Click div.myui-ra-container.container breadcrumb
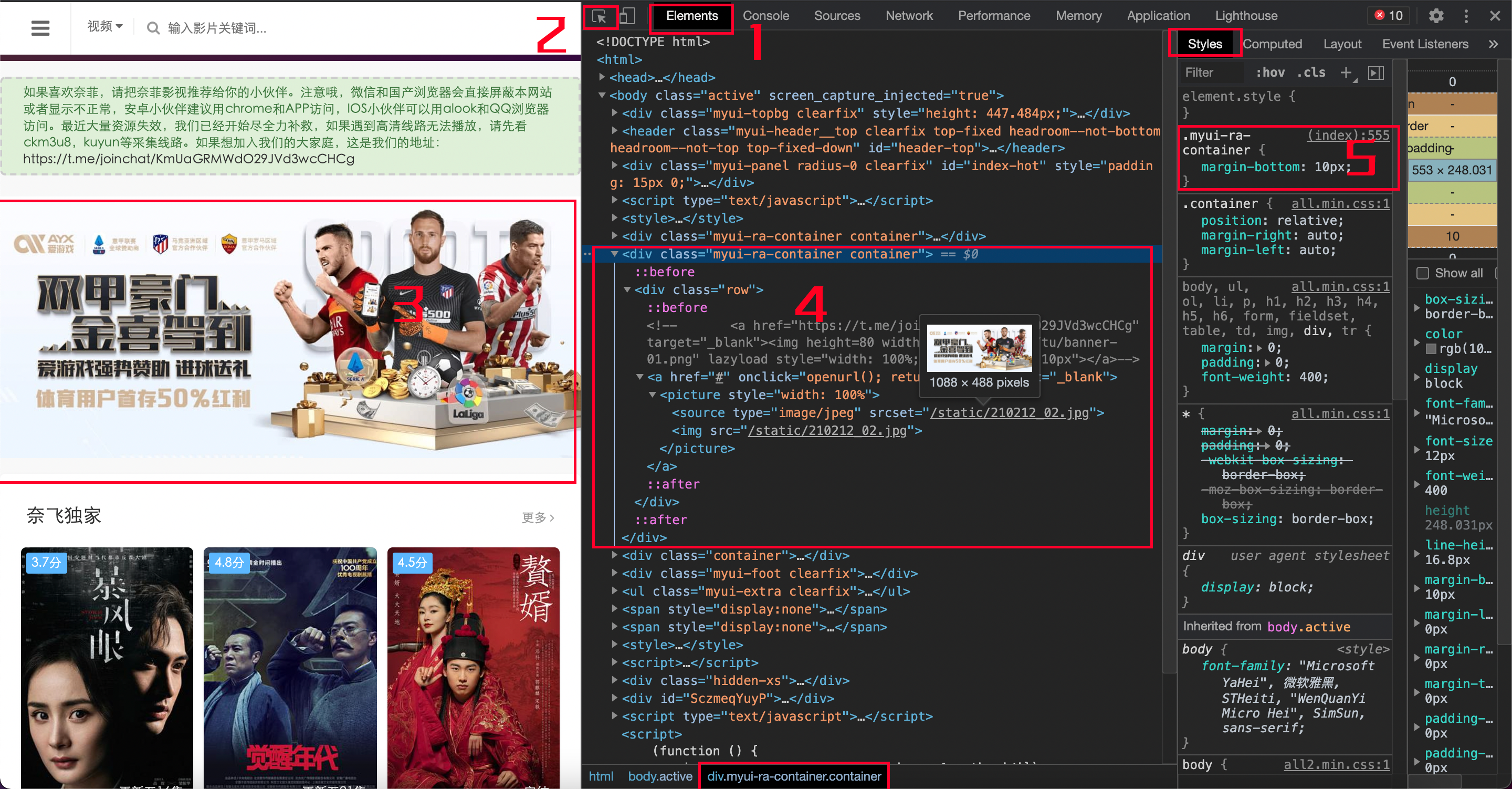1512x789 pixels. point(794,776)
